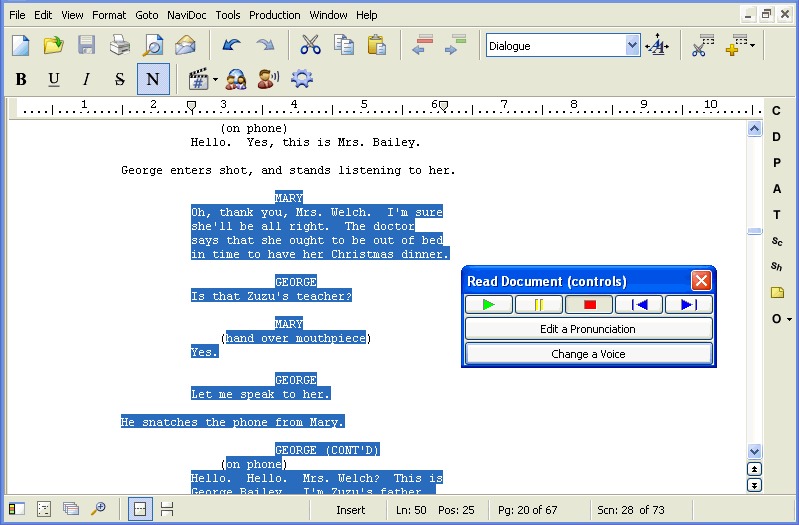Open the Goto menu
This screenshot has height=525, width=799.
click(x=147, y=15)
